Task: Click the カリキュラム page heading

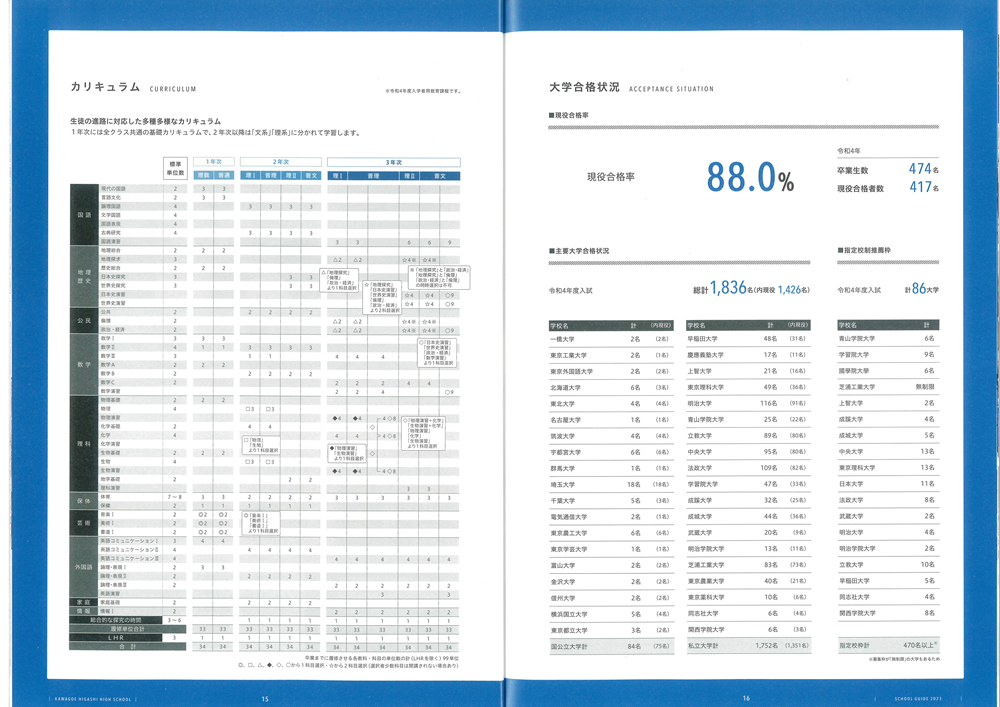Action: [105, 87]
